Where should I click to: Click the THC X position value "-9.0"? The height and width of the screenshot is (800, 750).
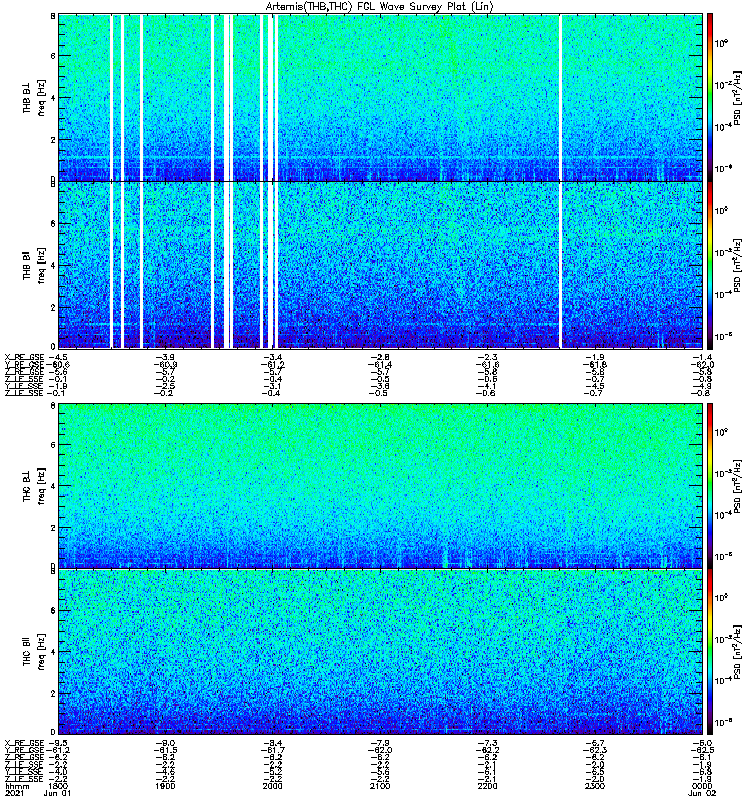point(165,743)
